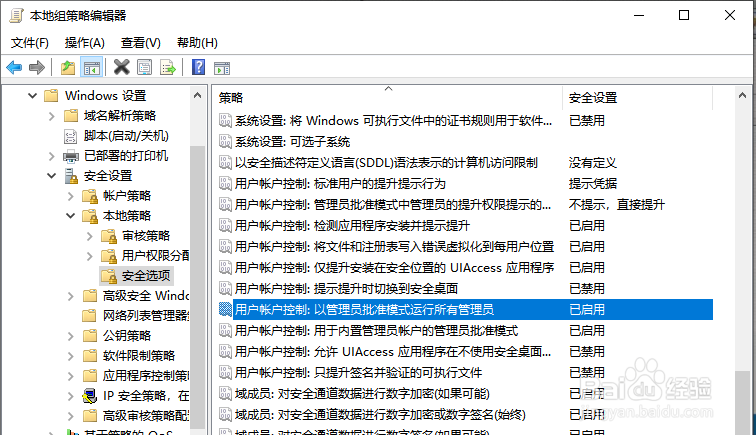756x439 pixels.
Task: Click the title bar app scroll icon
Action: pyautogui.click(x=16, y=15)
